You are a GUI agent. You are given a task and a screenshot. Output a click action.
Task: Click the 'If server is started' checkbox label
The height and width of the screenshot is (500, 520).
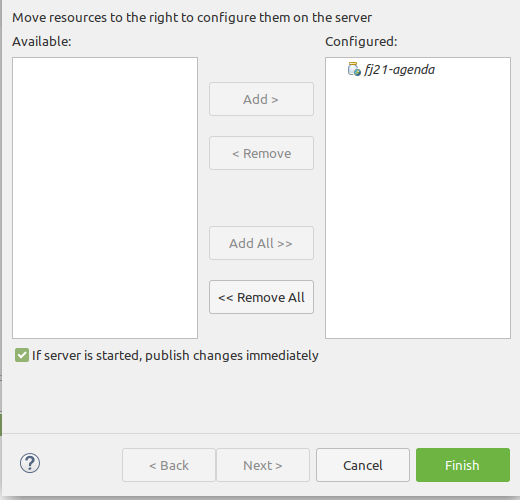[175, 355]
